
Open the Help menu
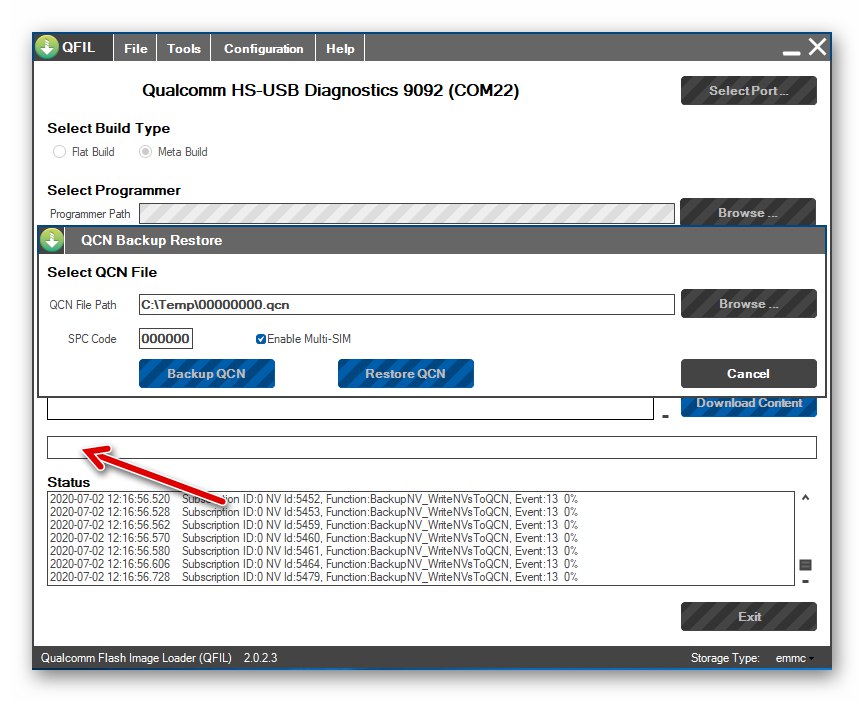340,48
